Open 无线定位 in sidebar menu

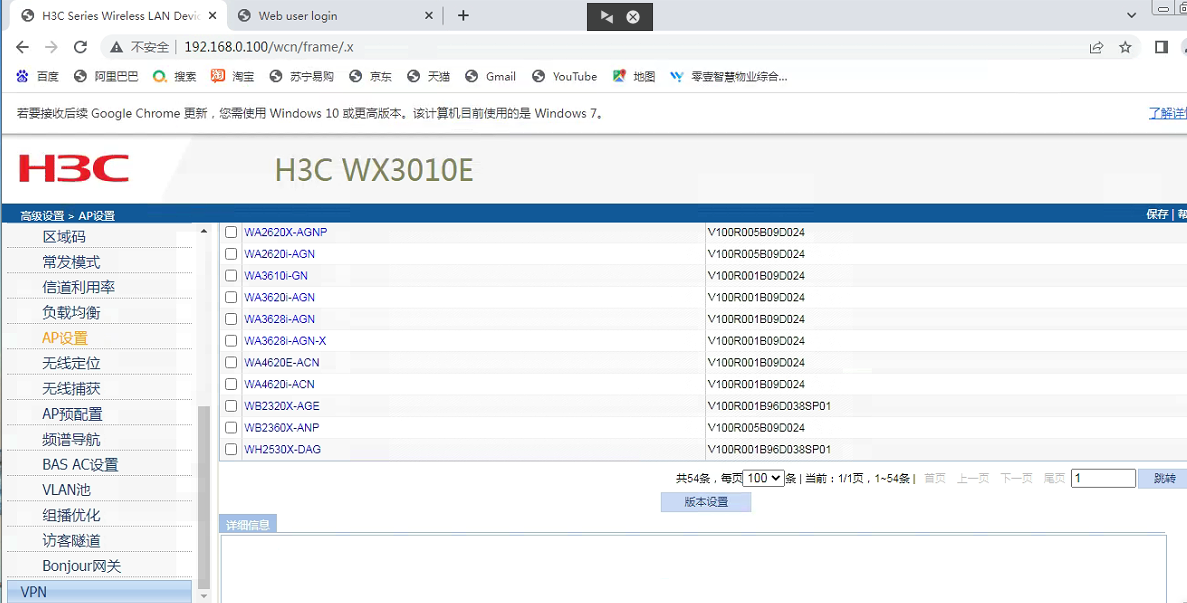(71, 363)
